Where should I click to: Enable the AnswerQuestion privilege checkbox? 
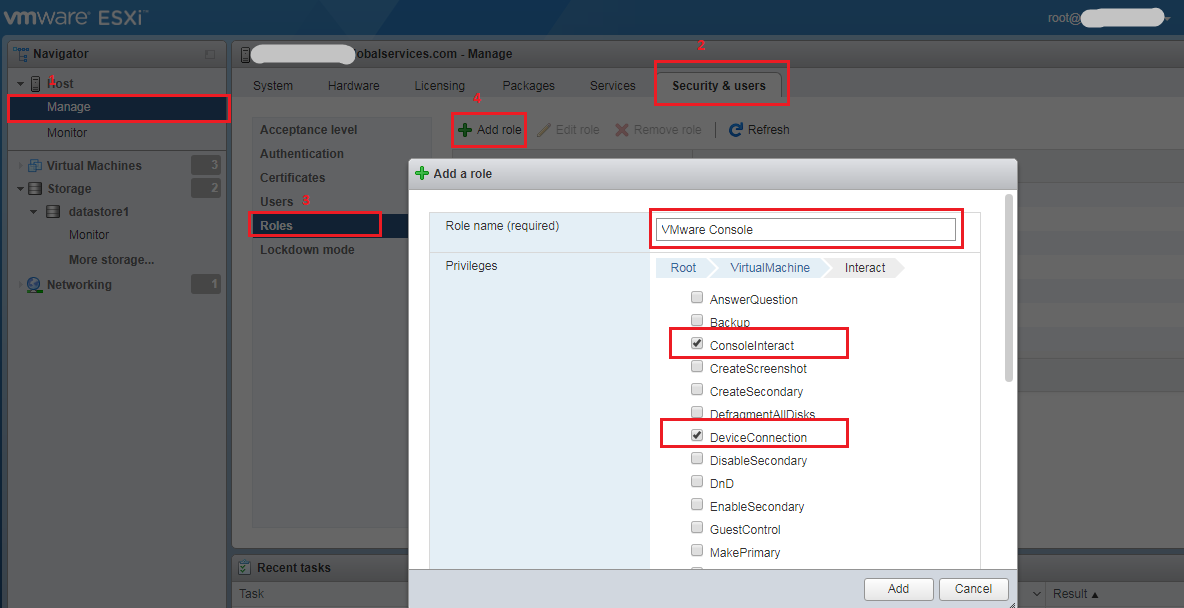(x=697, y=298)
